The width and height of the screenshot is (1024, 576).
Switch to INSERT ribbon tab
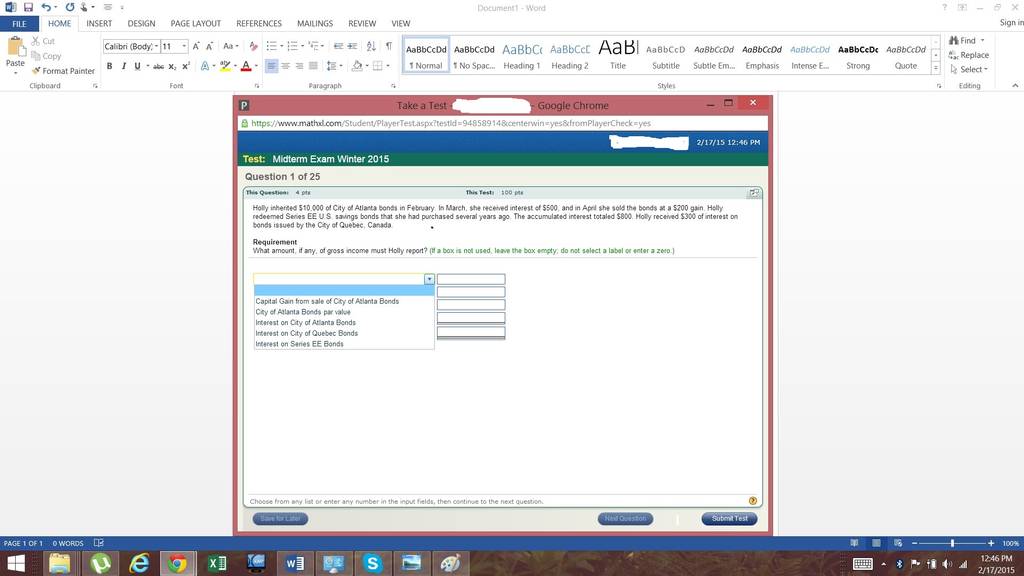99,24
